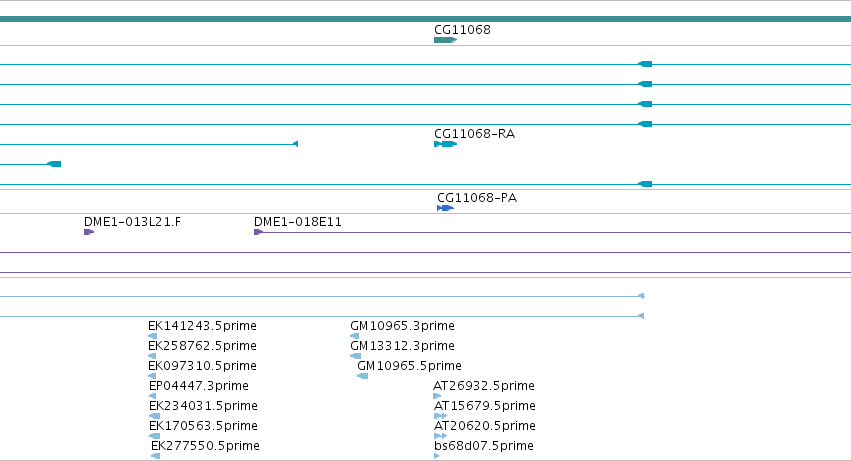Click the thick teal chromosome bar at top
The height and width of the screenshot is (461, 851).
pos(426,19)
